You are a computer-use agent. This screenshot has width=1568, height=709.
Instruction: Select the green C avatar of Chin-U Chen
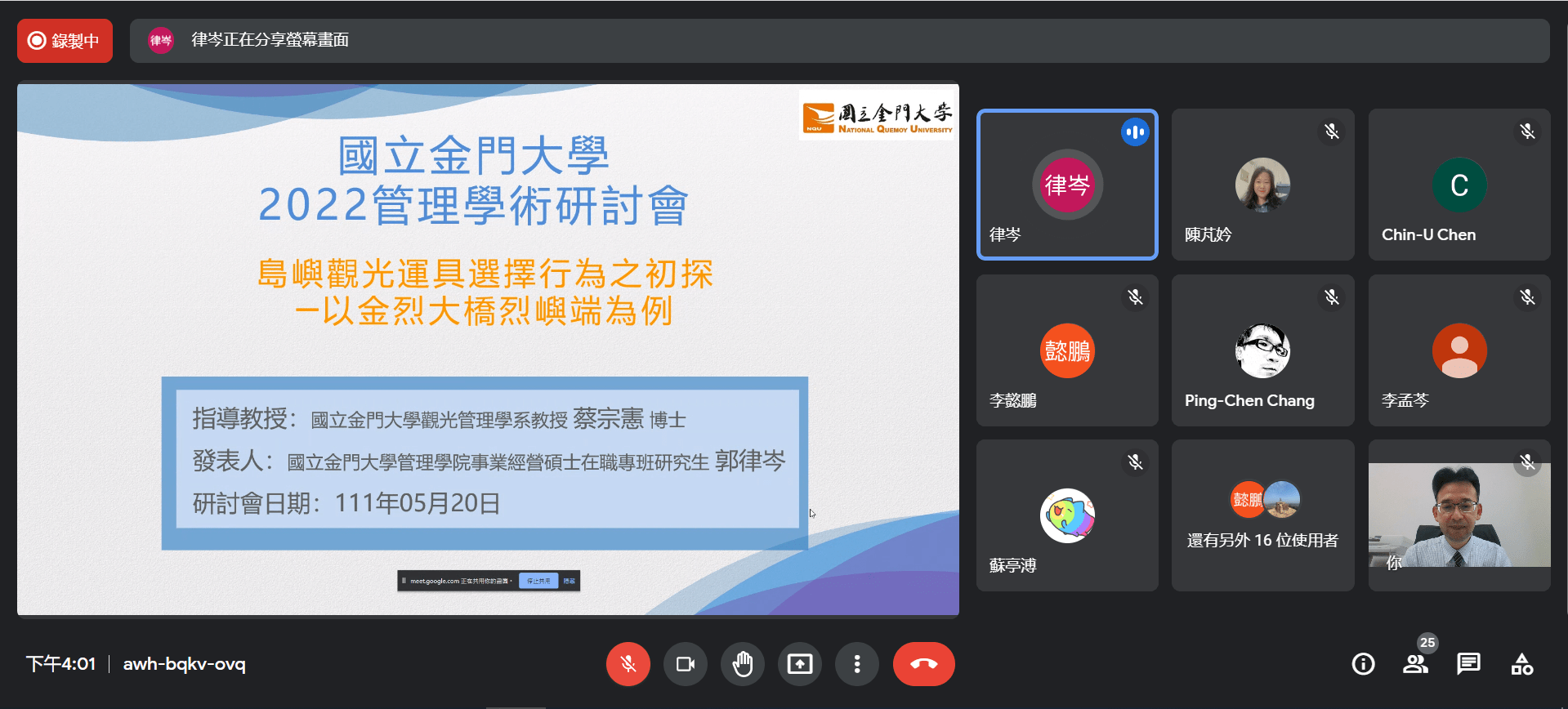click(x=1459, y=185)
